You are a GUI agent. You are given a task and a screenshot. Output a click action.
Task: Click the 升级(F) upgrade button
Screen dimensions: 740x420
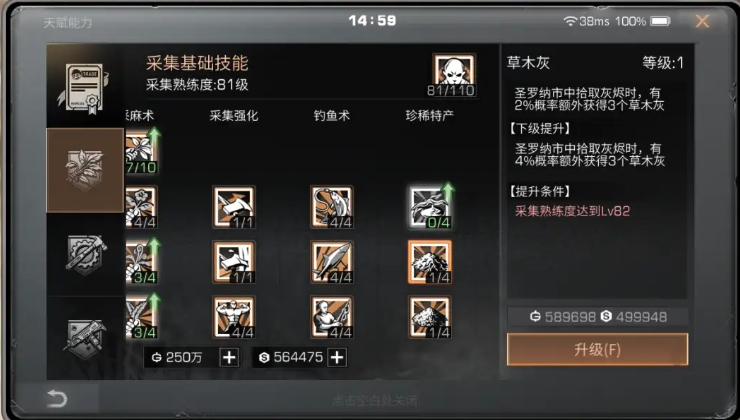pyautogui.click(x=597, y=349)
